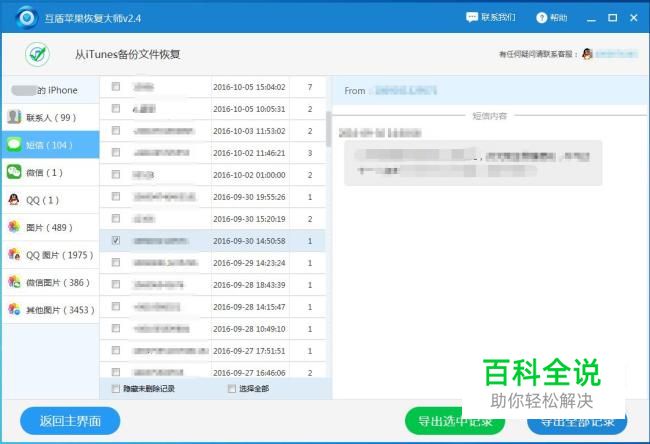Click 返回主界面 button
Viewport: 650px width, 444px height.
70,421
